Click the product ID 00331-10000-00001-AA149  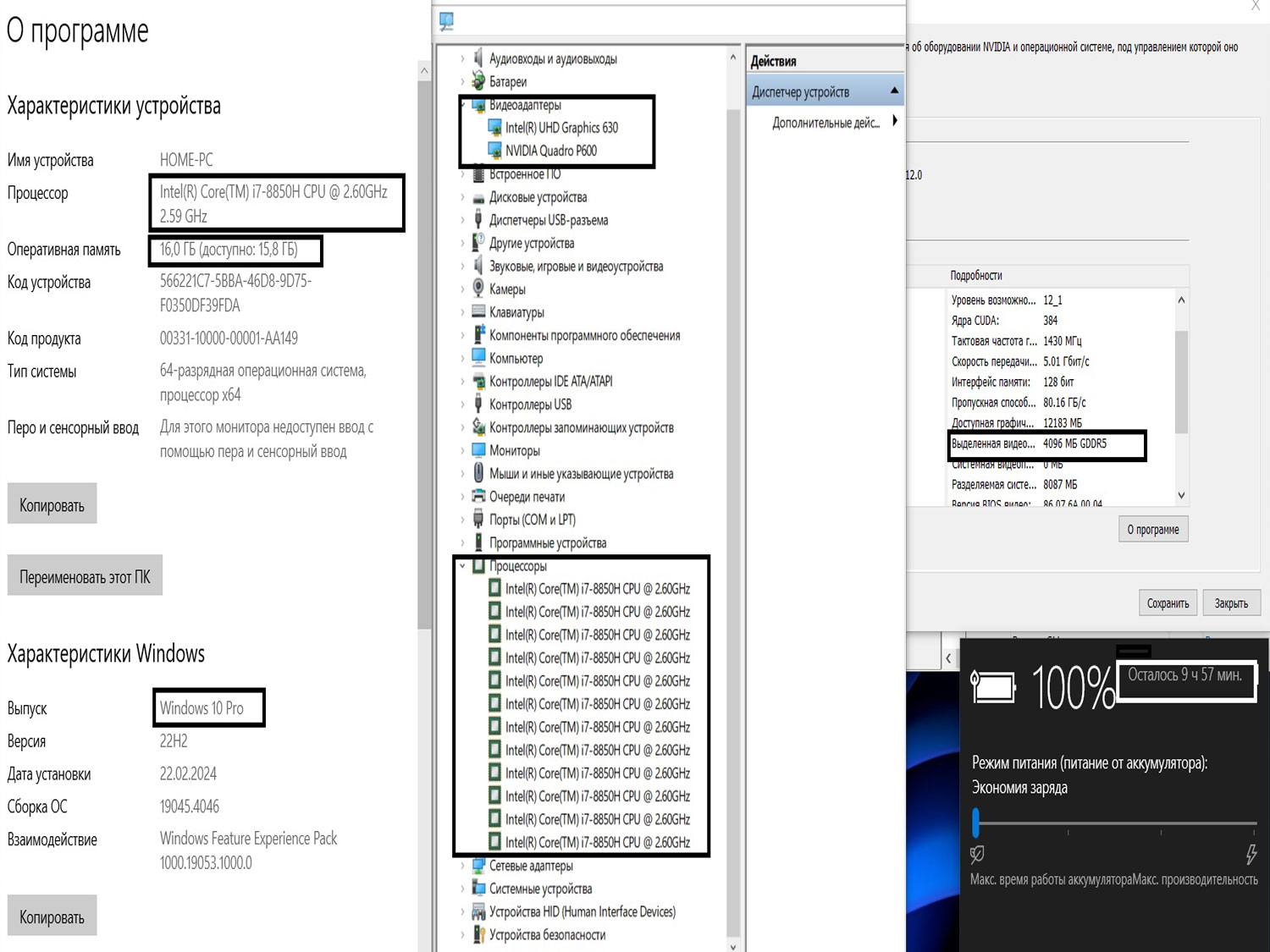tap(229, 338)
